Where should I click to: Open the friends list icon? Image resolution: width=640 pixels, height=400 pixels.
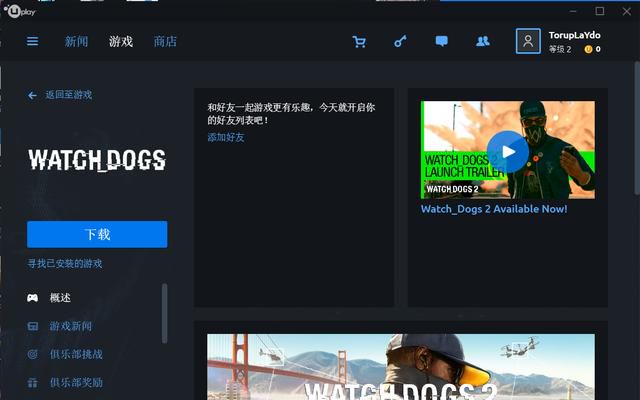pos(482,41)
